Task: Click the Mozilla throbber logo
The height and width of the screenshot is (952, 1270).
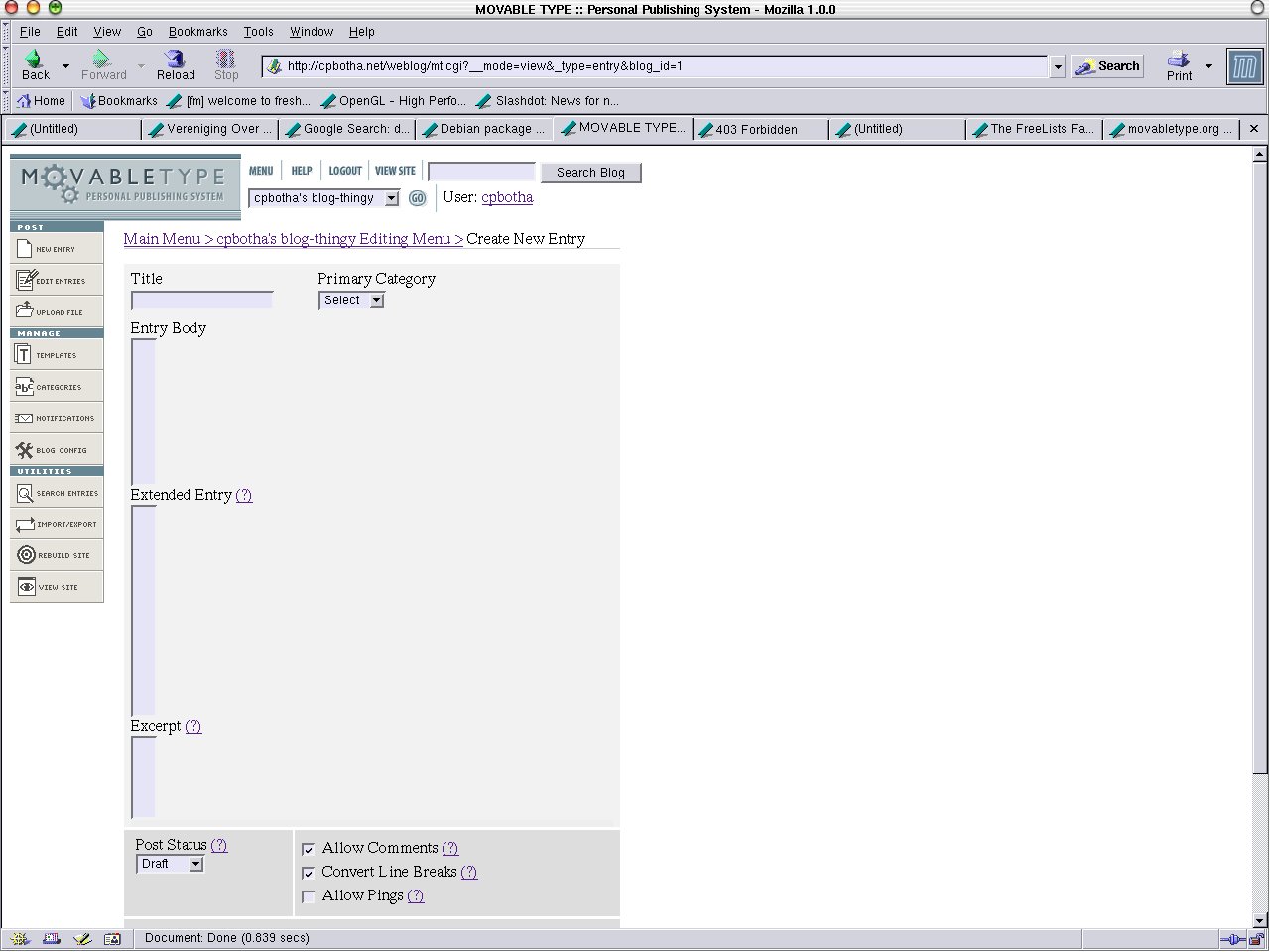Action: point(1244,66)
